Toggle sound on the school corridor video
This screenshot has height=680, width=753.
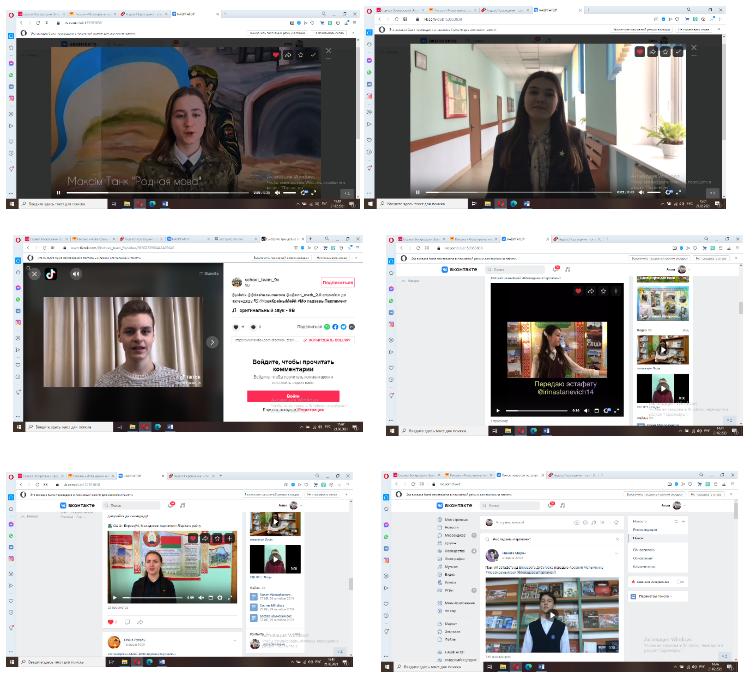(641, 192)
